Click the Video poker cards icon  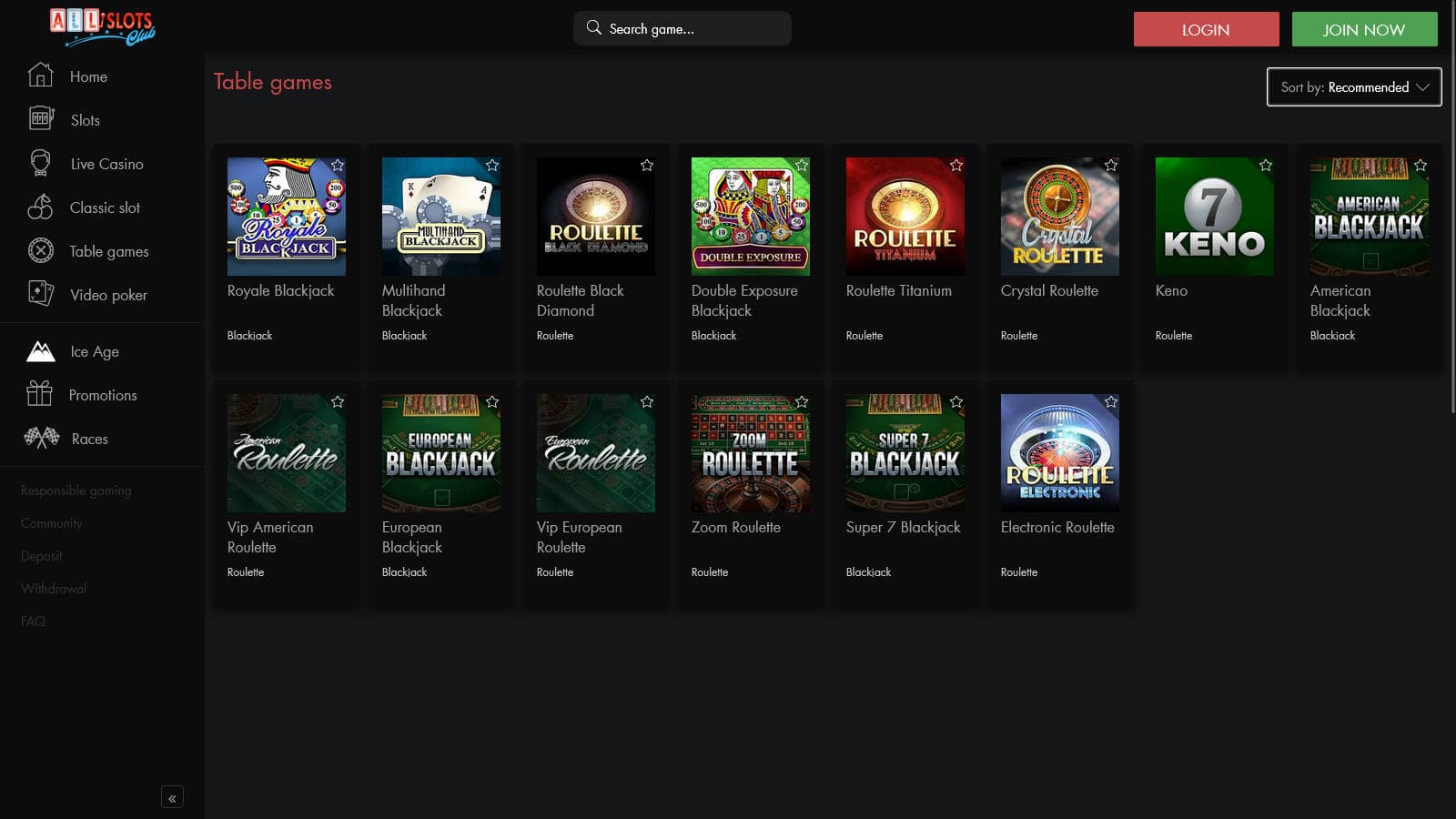coord(41,293)
